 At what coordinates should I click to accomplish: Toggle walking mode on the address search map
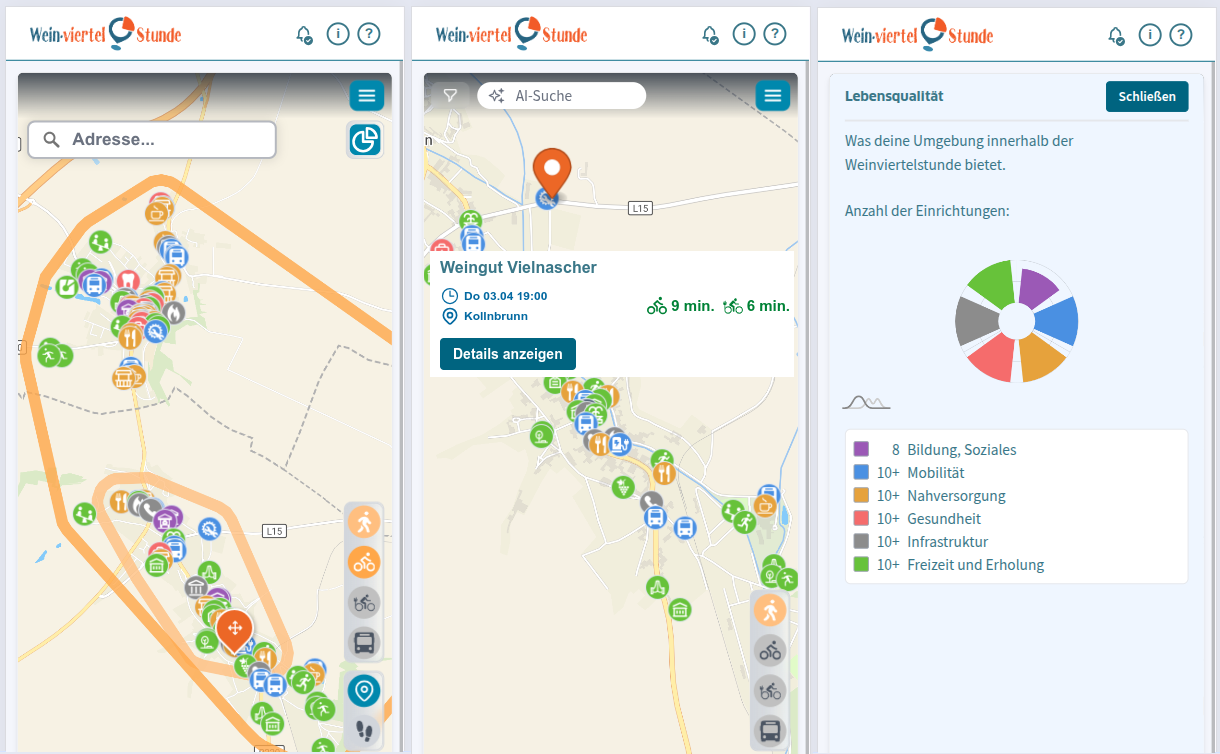tap(365, 521)
